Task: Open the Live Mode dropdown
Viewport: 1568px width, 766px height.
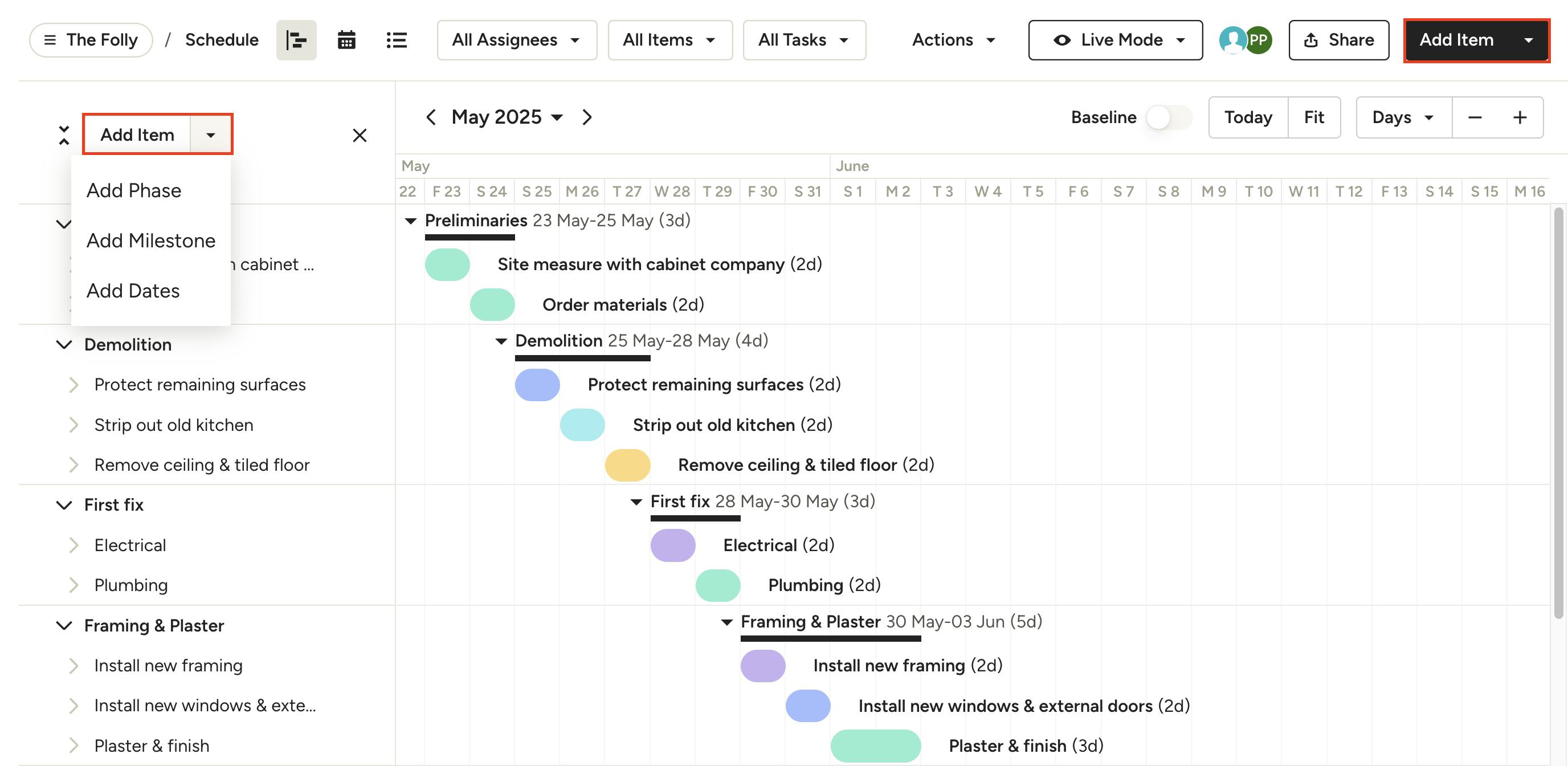Action: (x=1115, y=40)
